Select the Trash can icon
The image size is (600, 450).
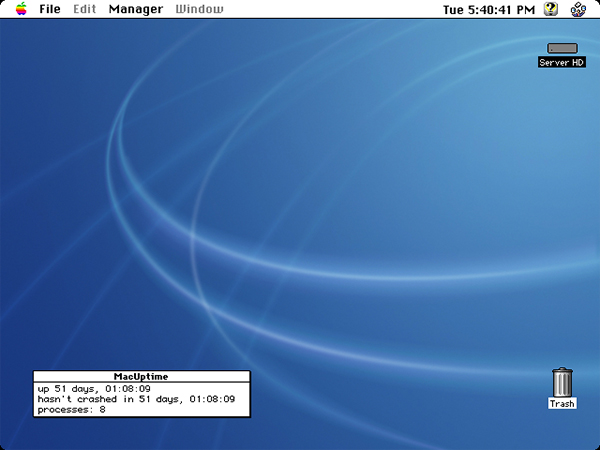[x=562, y=382]
